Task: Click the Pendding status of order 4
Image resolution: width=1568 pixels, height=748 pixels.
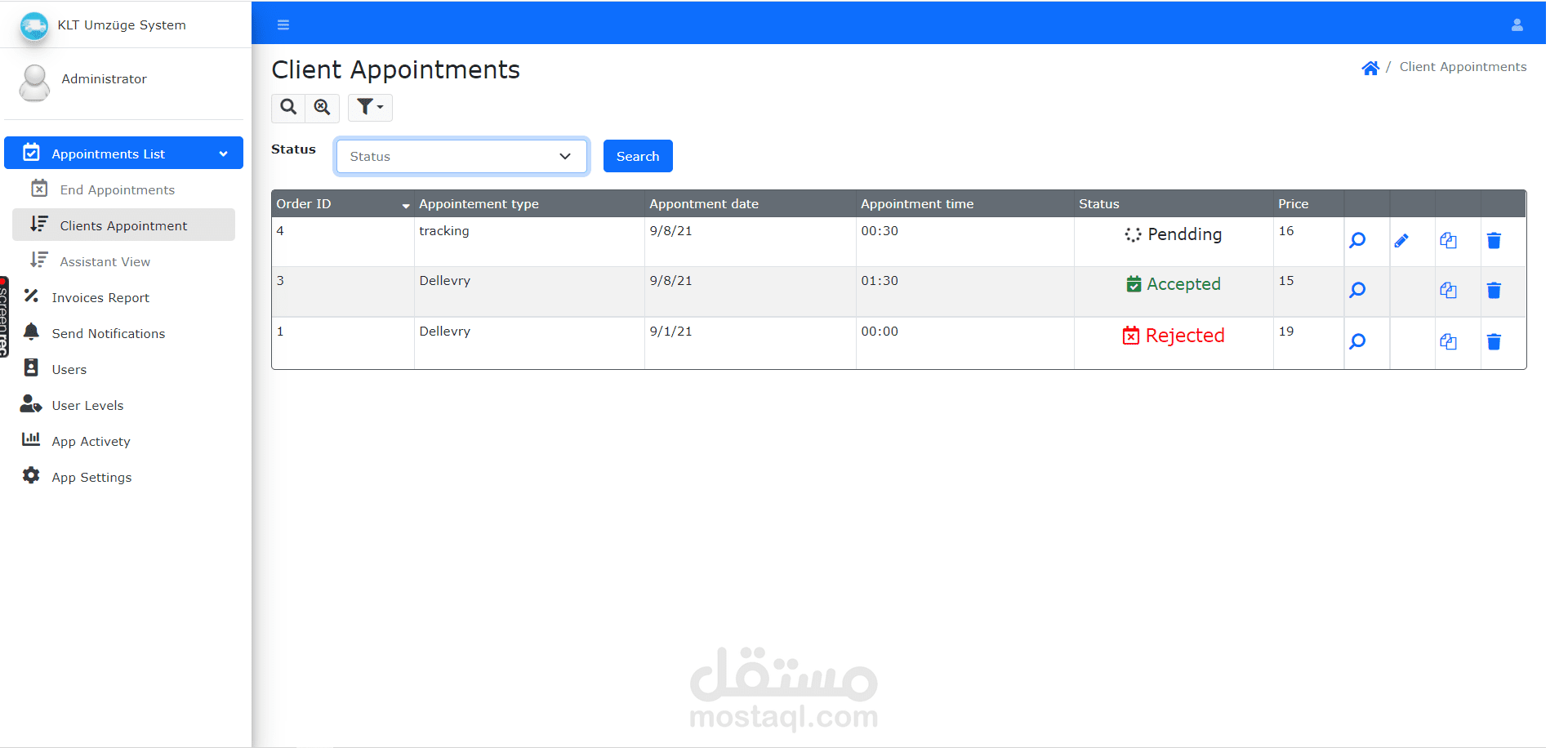Action: click(1174, 234)
